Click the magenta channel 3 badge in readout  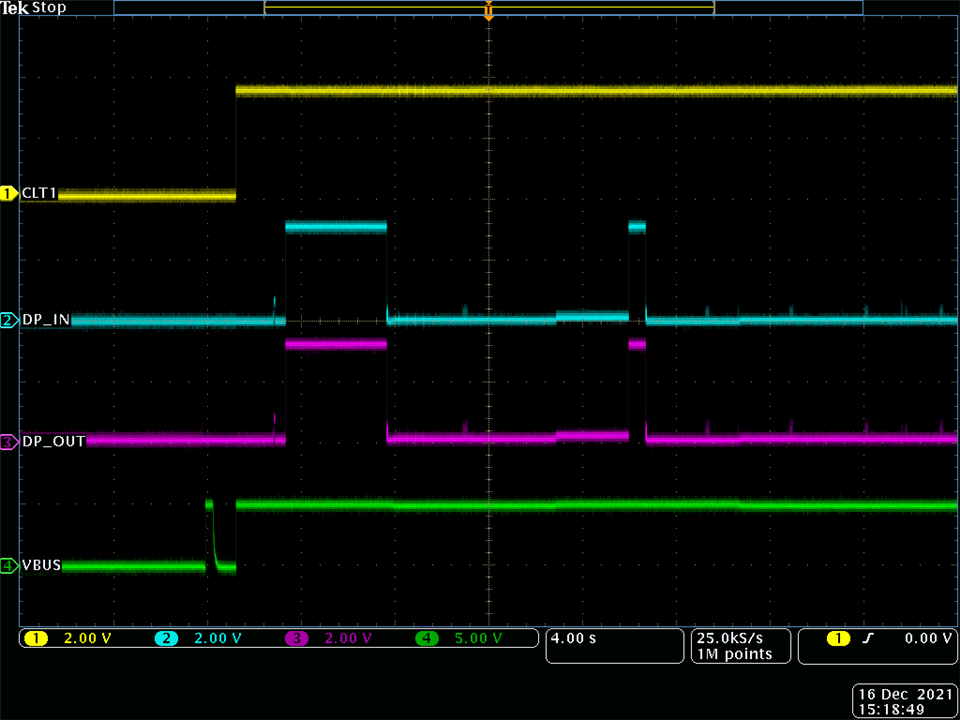point(296,639)
